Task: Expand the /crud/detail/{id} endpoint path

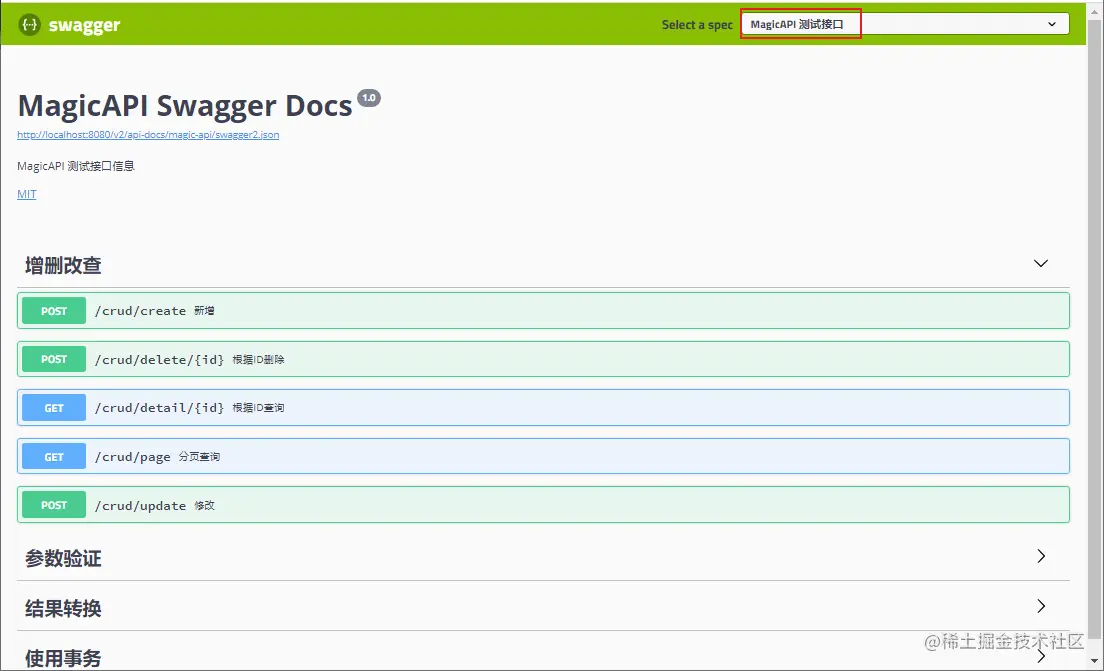Action: 159,408
